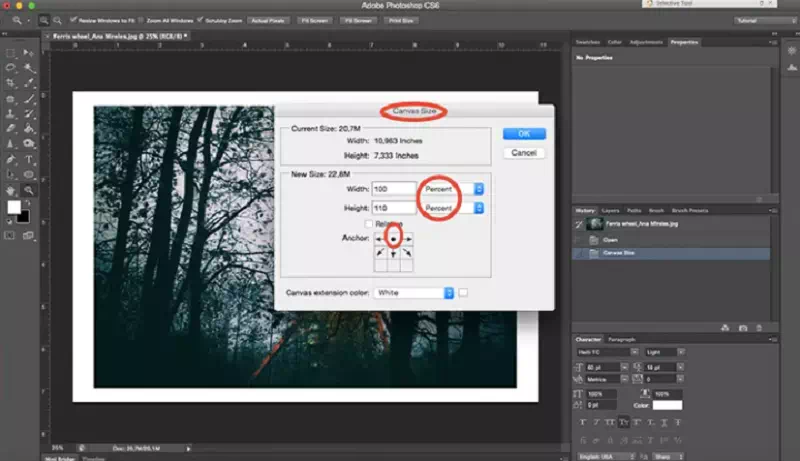Switch to the Adjustments tab
The height and width of the screenshot is (461, 800).
pos(646,42)
